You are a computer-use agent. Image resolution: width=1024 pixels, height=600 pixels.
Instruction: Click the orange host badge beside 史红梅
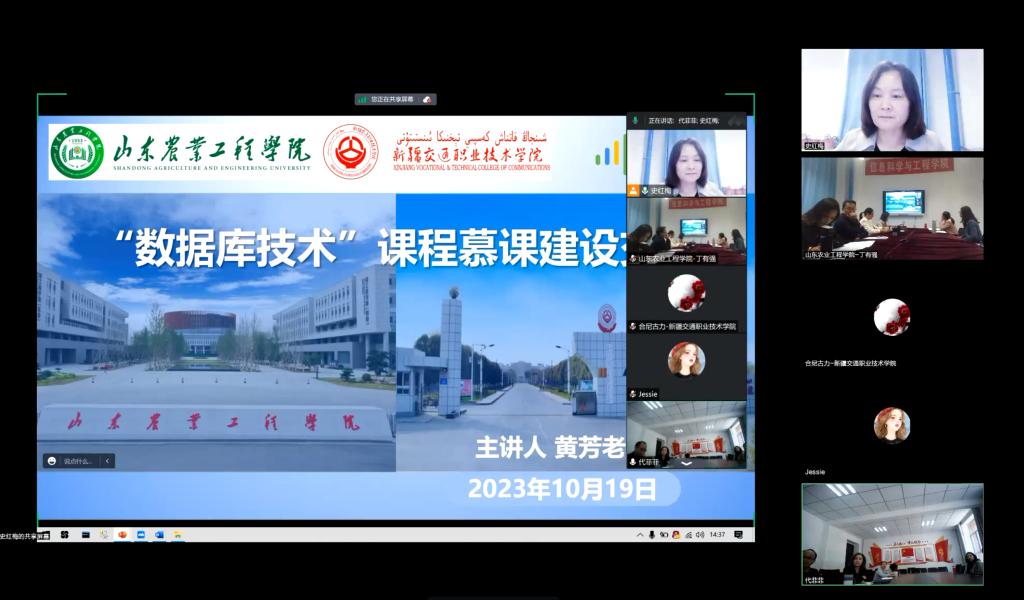tap(633, 190)
